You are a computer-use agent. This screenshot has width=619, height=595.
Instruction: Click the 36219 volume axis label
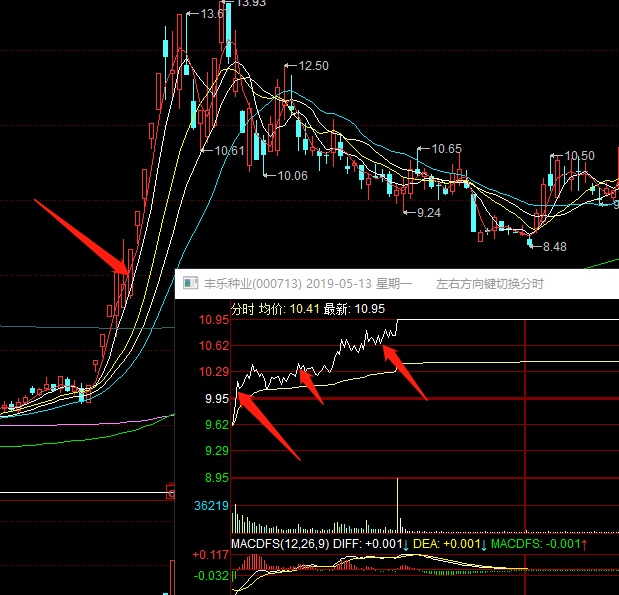tap(212, 505)
